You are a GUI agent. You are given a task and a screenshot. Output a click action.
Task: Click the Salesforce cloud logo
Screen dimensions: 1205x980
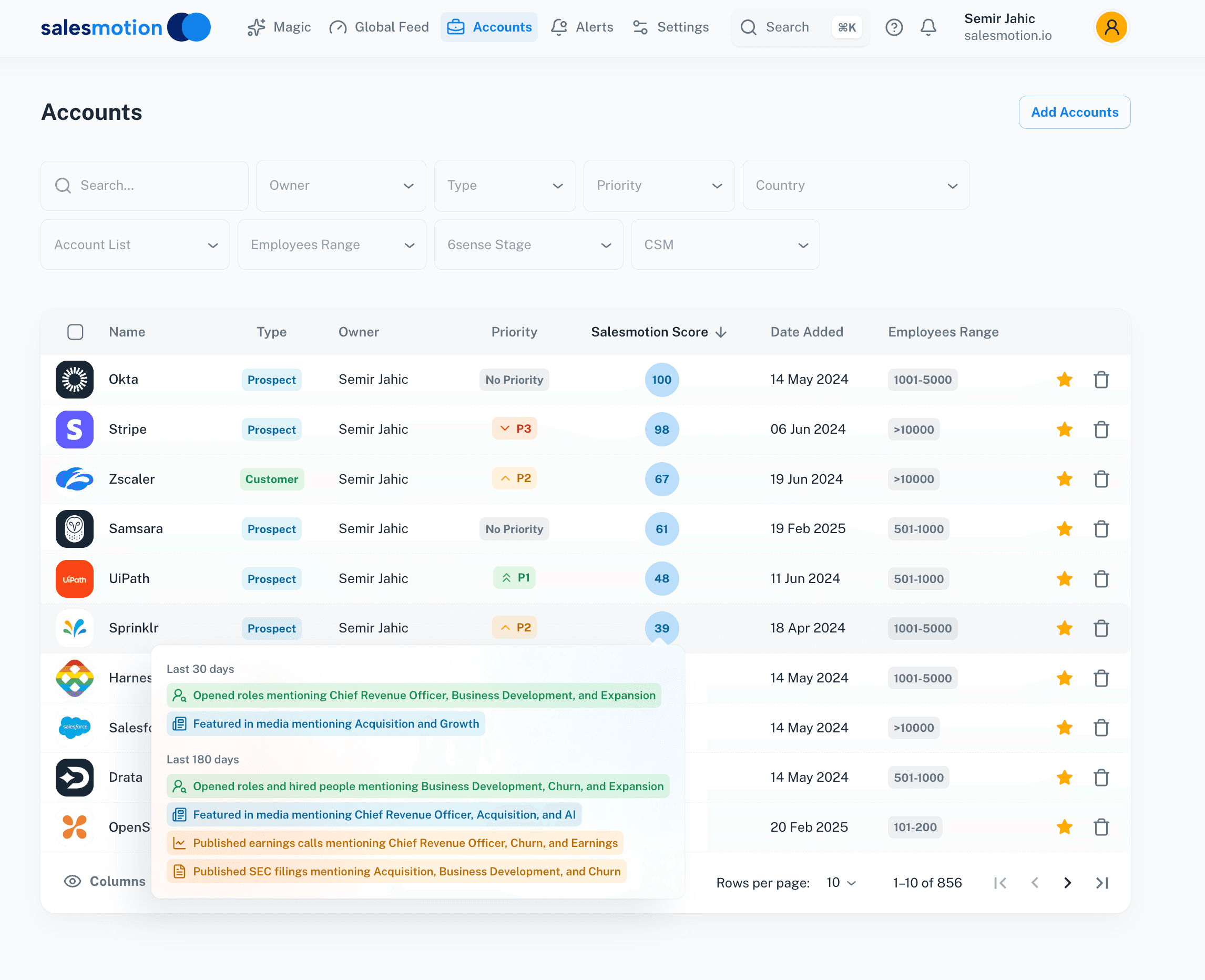point(75,727)
